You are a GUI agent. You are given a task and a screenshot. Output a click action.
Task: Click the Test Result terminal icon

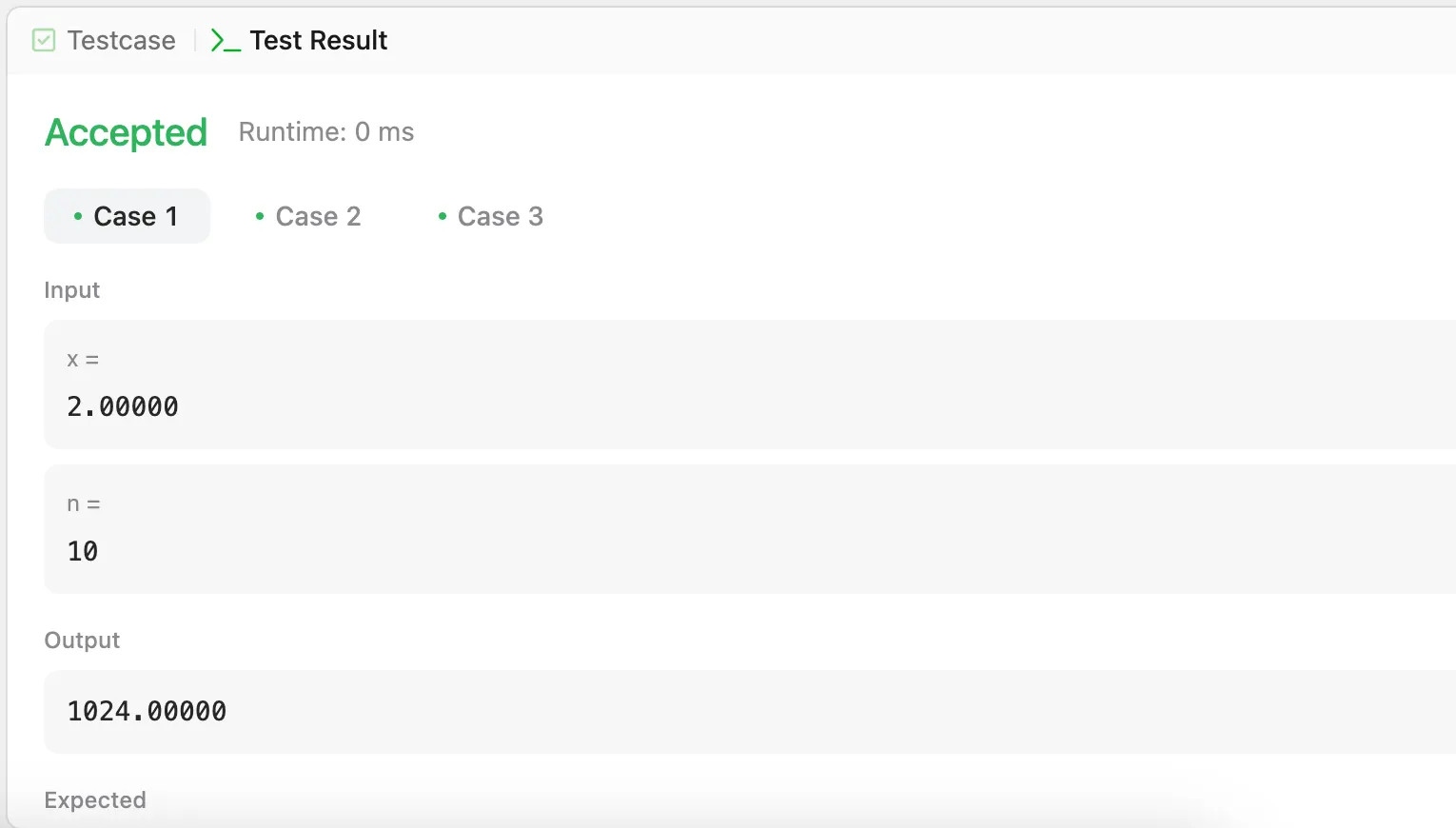(226, 41)
